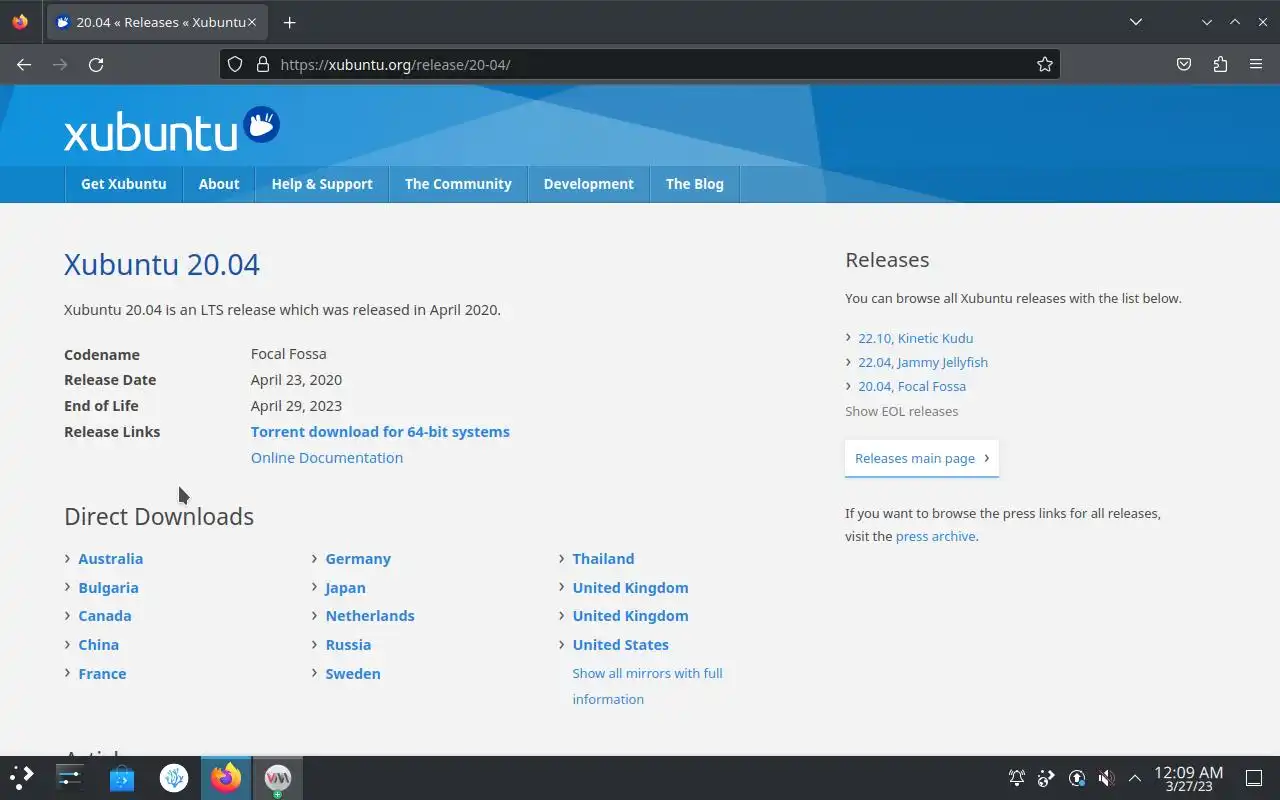Click the URL address bar
This screenshot has height=800, width=1280.
640,64
